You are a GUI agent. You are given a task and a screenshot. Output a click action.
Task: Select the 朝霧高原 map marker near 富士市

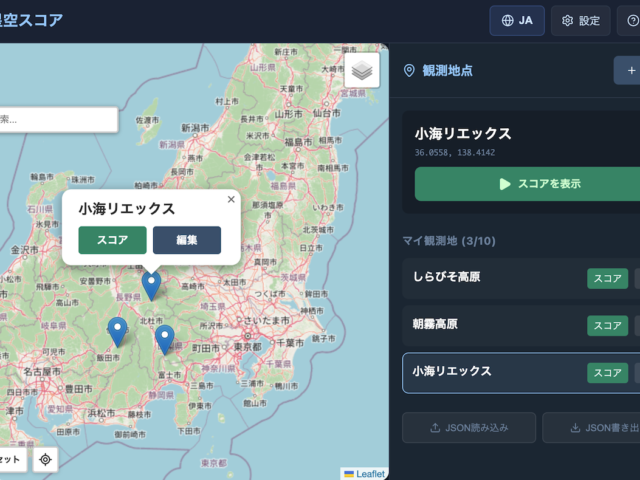tap(165, 339)
